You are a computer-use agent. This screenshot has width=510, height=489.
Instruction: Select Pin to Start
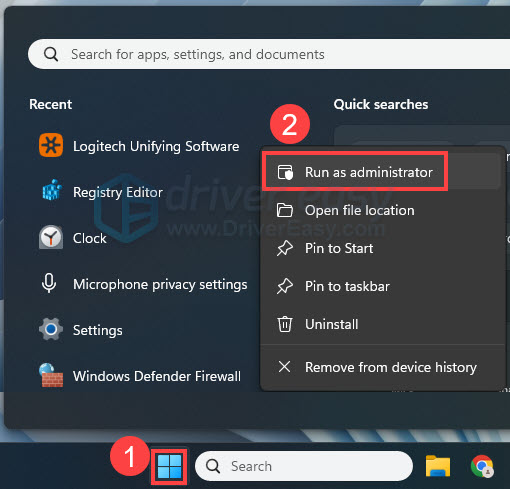click(381, 248)
